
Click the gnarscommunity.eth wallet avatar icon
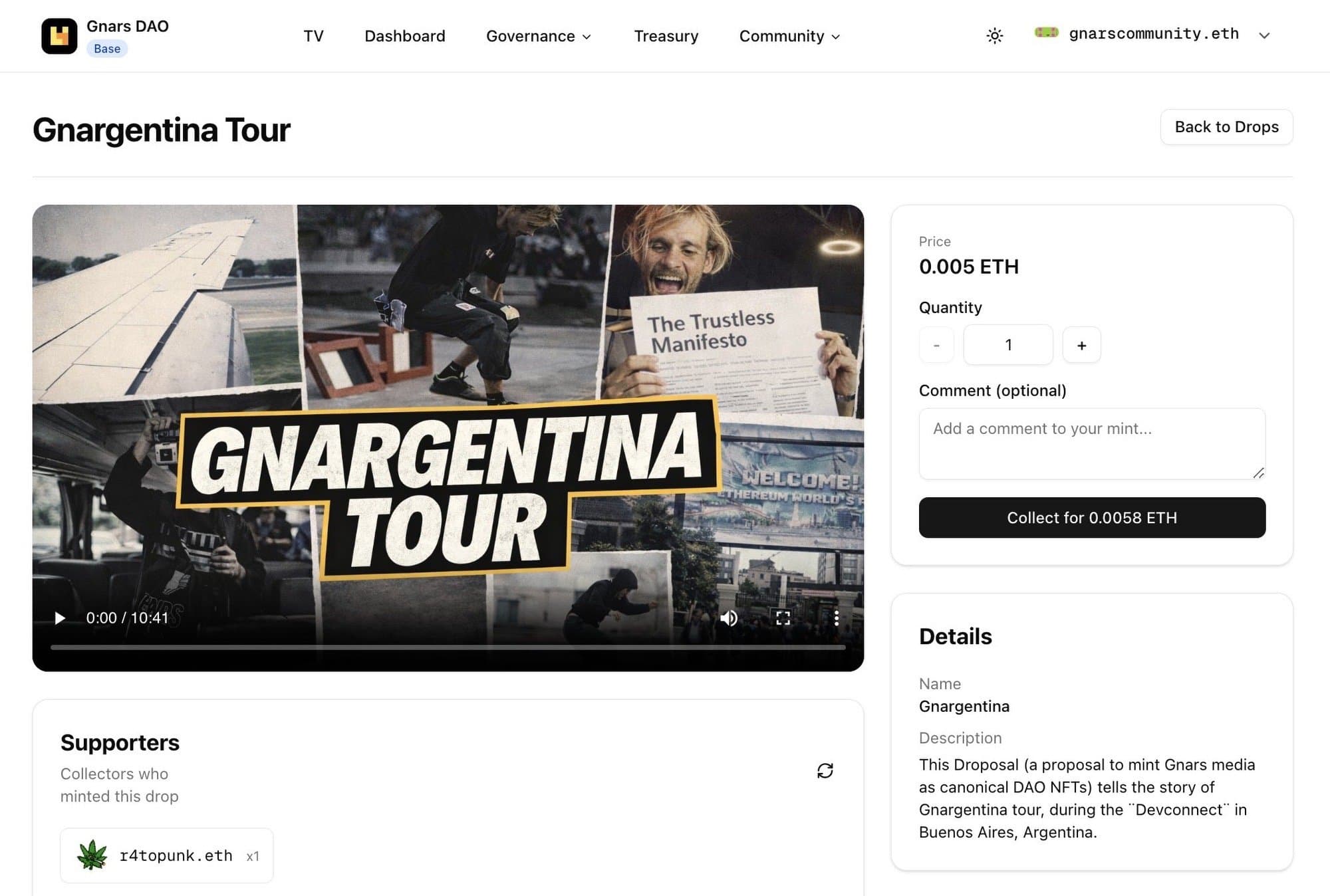[1046, 33]
